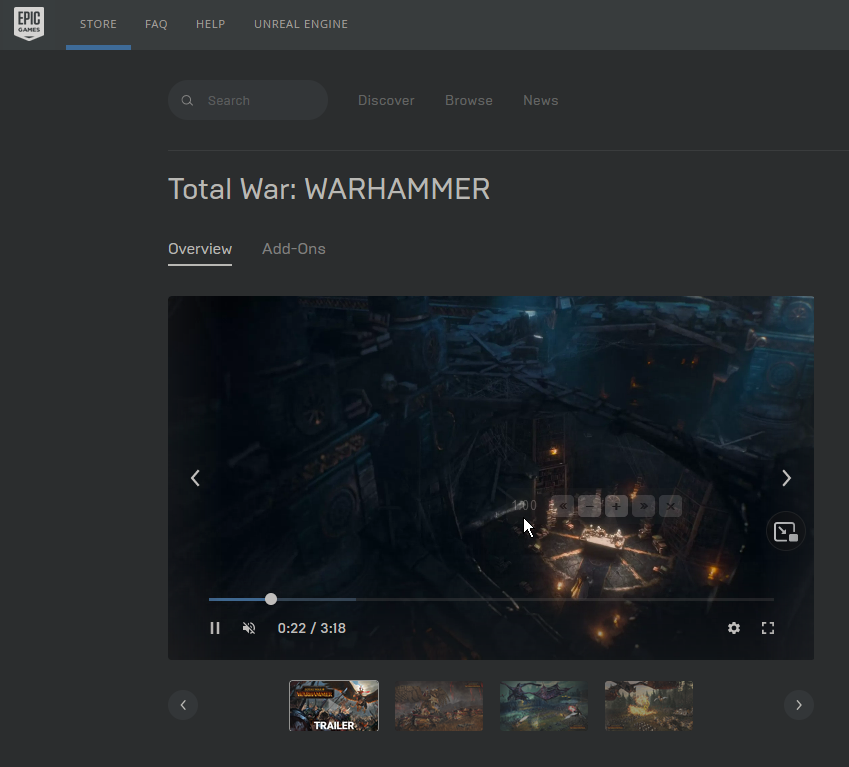The width and height of the screenshot is (849, 767).
Task: Select the fourth screenshot thumbnail
Action: pyautogui.click(x=649, y=706)
